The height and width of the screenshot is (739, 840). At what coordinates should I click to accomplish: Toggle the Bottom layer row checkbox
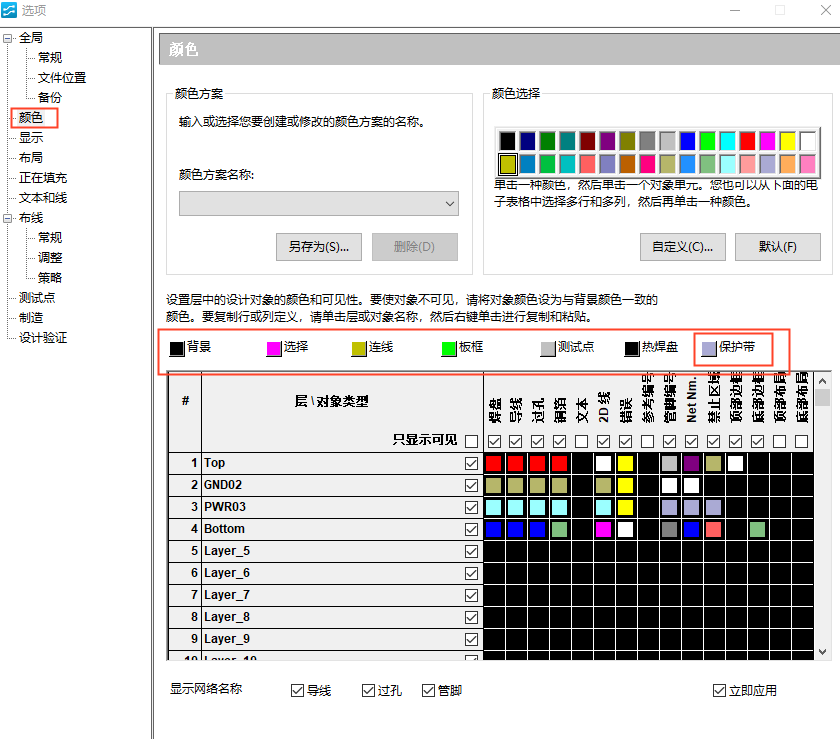coord(471,529)
